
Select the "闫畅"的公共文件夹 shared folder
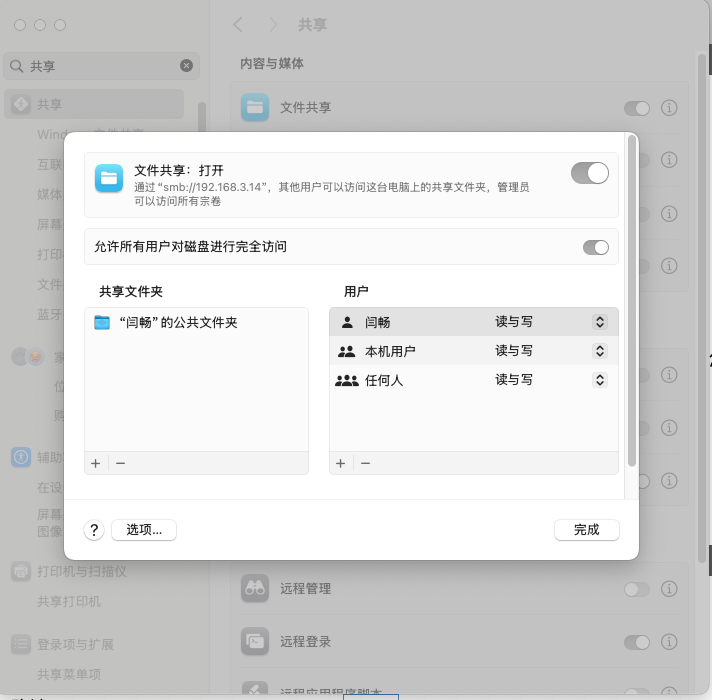pos(178,322)
